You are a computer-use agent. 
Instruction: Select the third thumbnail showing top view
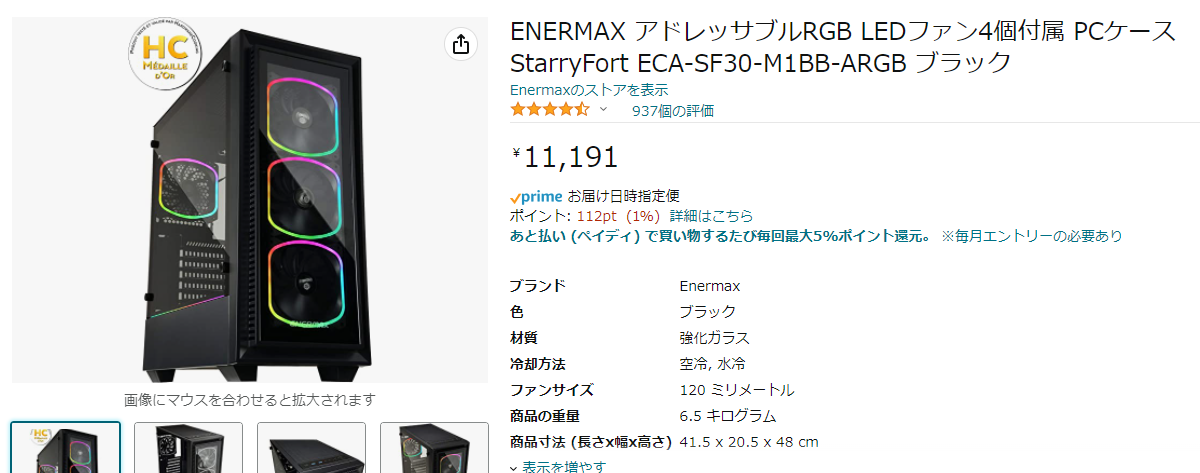(311, 447)
